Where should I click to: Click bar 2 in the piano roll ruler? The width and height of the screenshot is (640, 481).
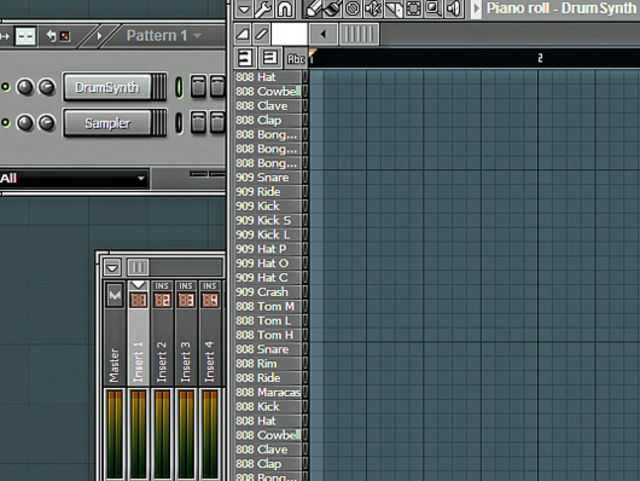[x=540, y=58]
